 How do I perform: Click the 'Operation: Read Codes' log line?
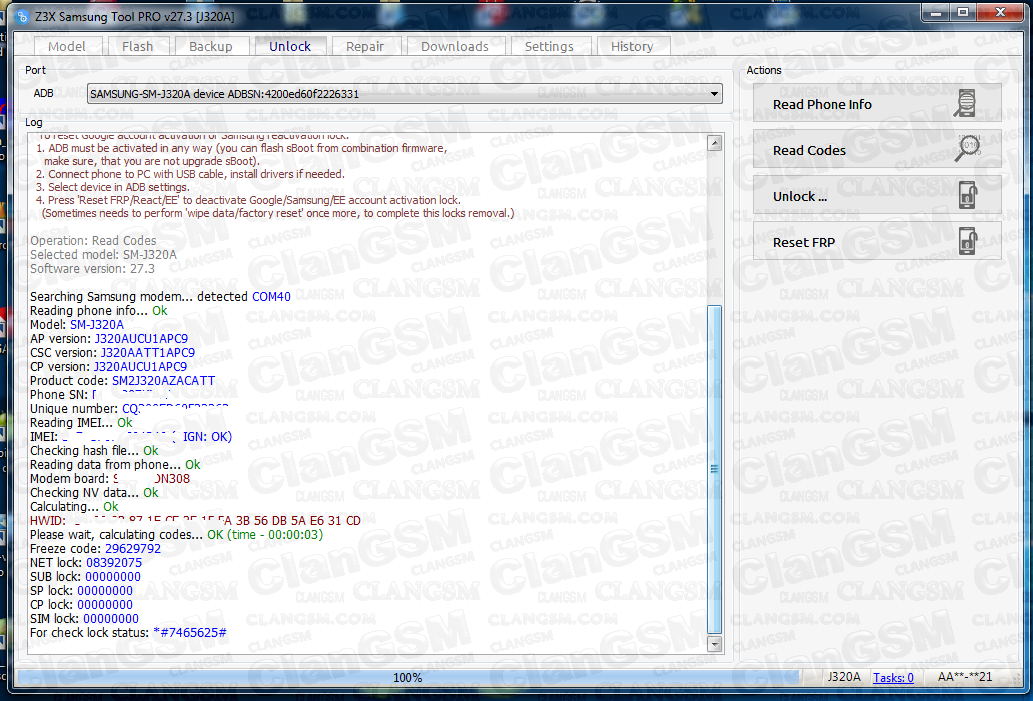point(93,240)
